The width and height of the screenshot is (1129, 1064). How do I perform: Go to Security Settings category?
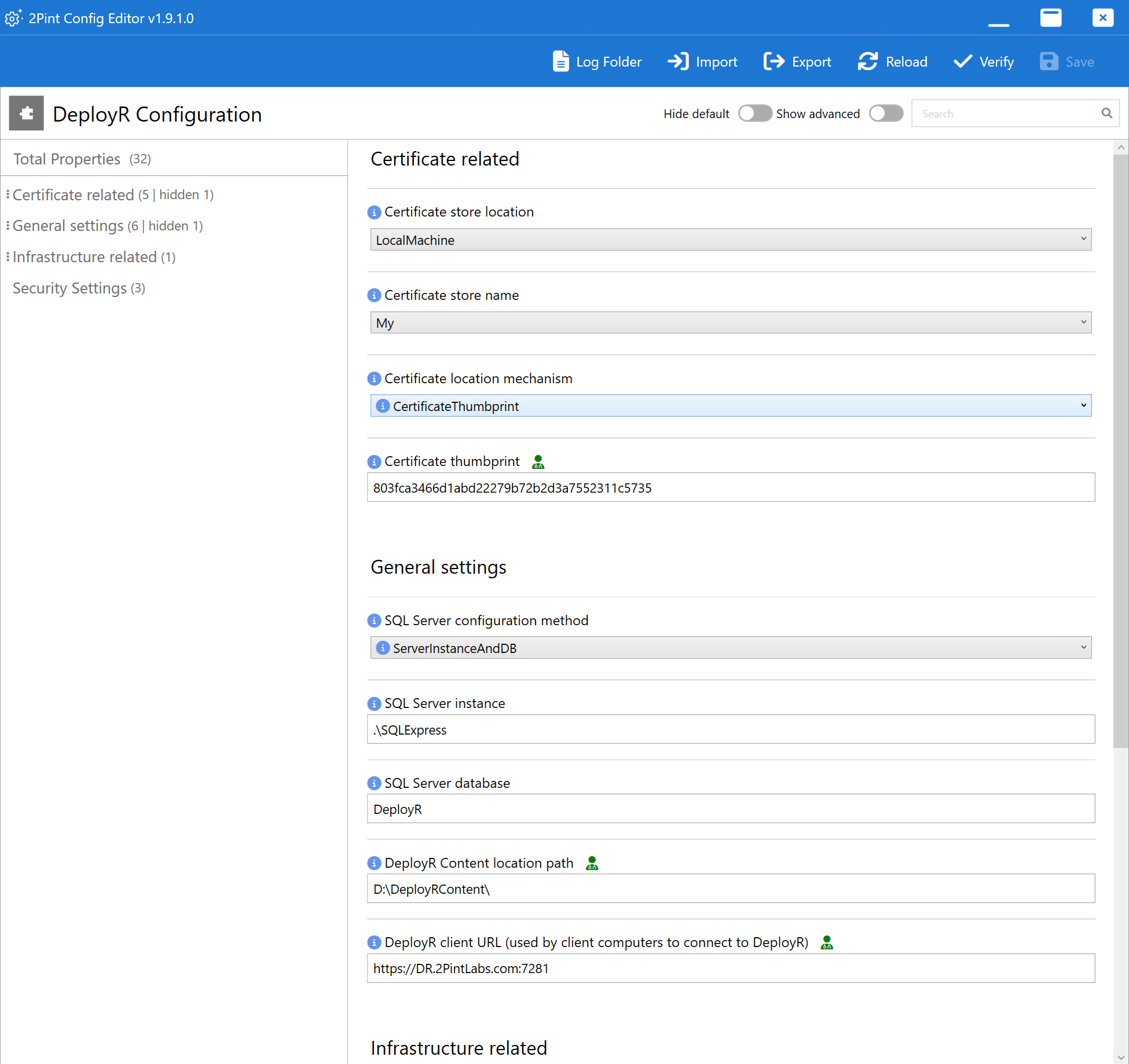(x=70, y=288)
